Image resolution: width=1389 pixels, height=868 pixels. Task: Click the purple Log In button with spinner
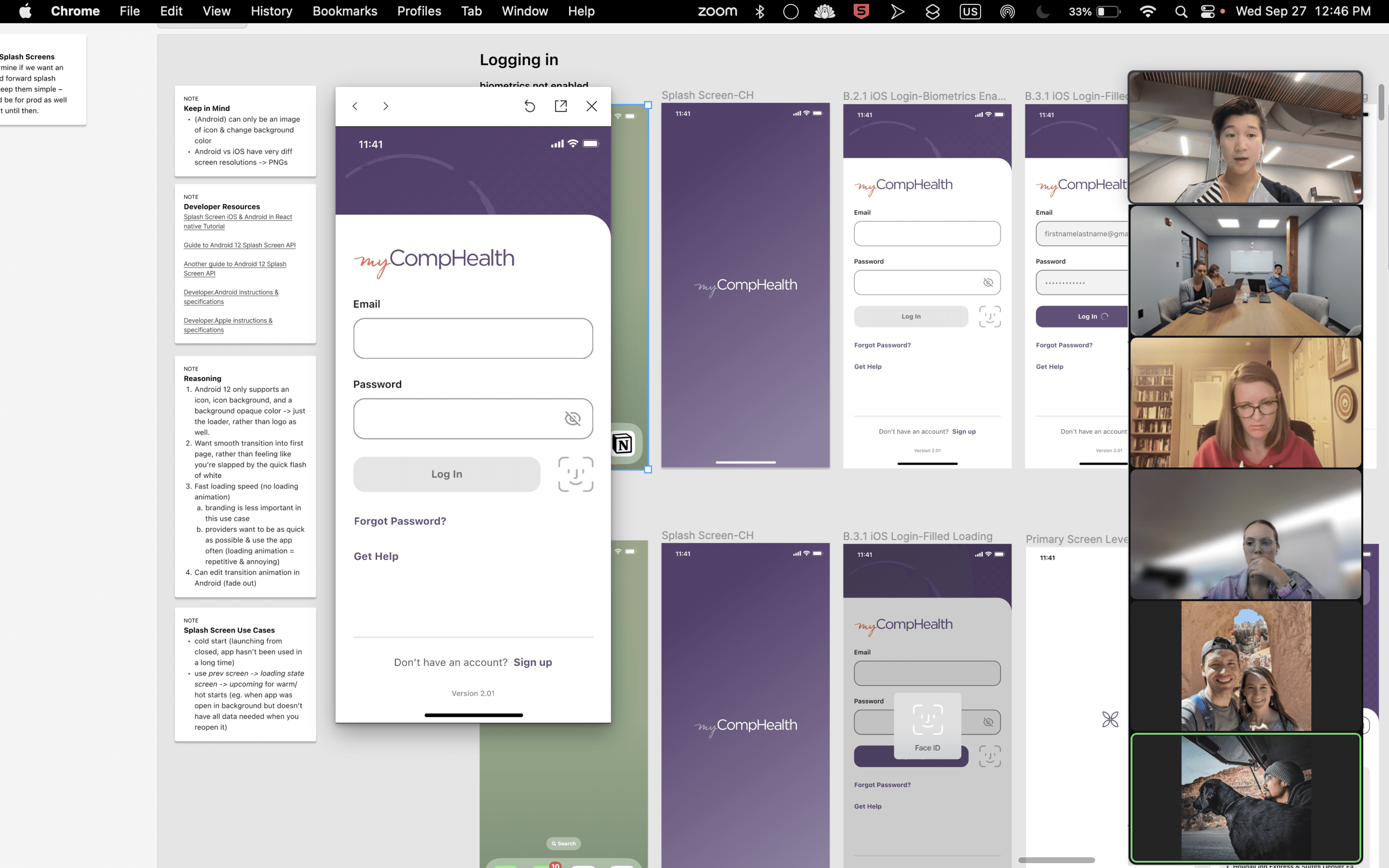click(x=1082, y=316)
